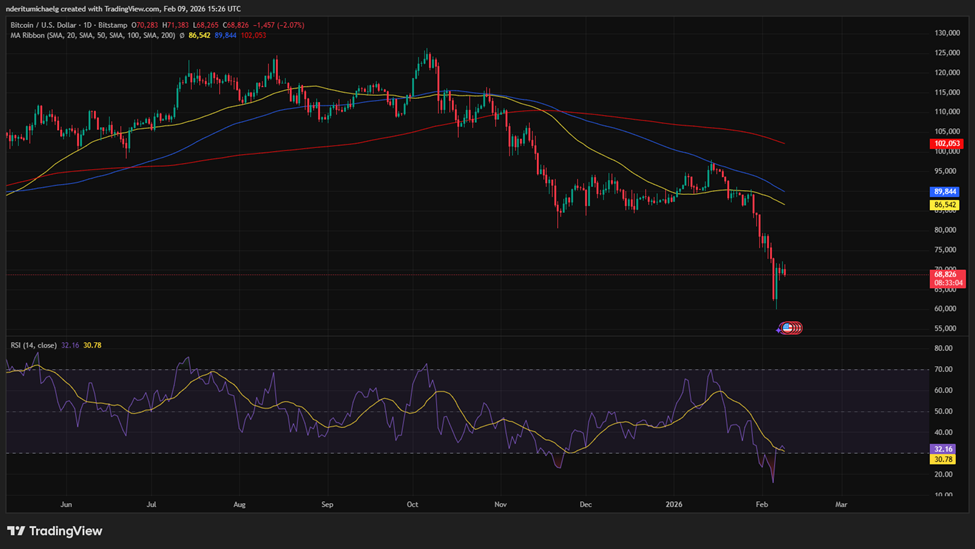Viewport: 975px width, 549px height.
Task: Click the TradingView logo at bottom left
Action: pyautogui.click(x=55, y=531)
